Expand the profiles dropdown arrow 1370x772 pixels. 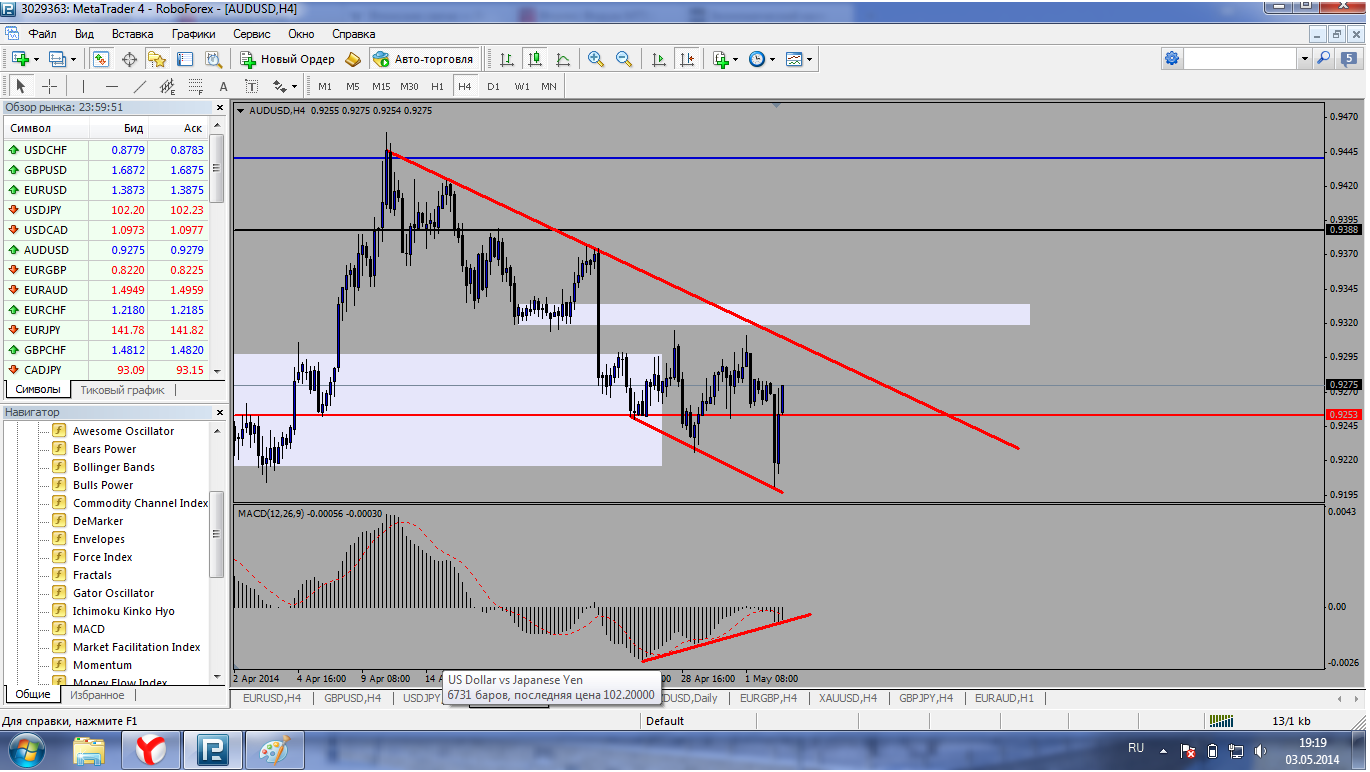pyautogui.click(x=72, y=60)
